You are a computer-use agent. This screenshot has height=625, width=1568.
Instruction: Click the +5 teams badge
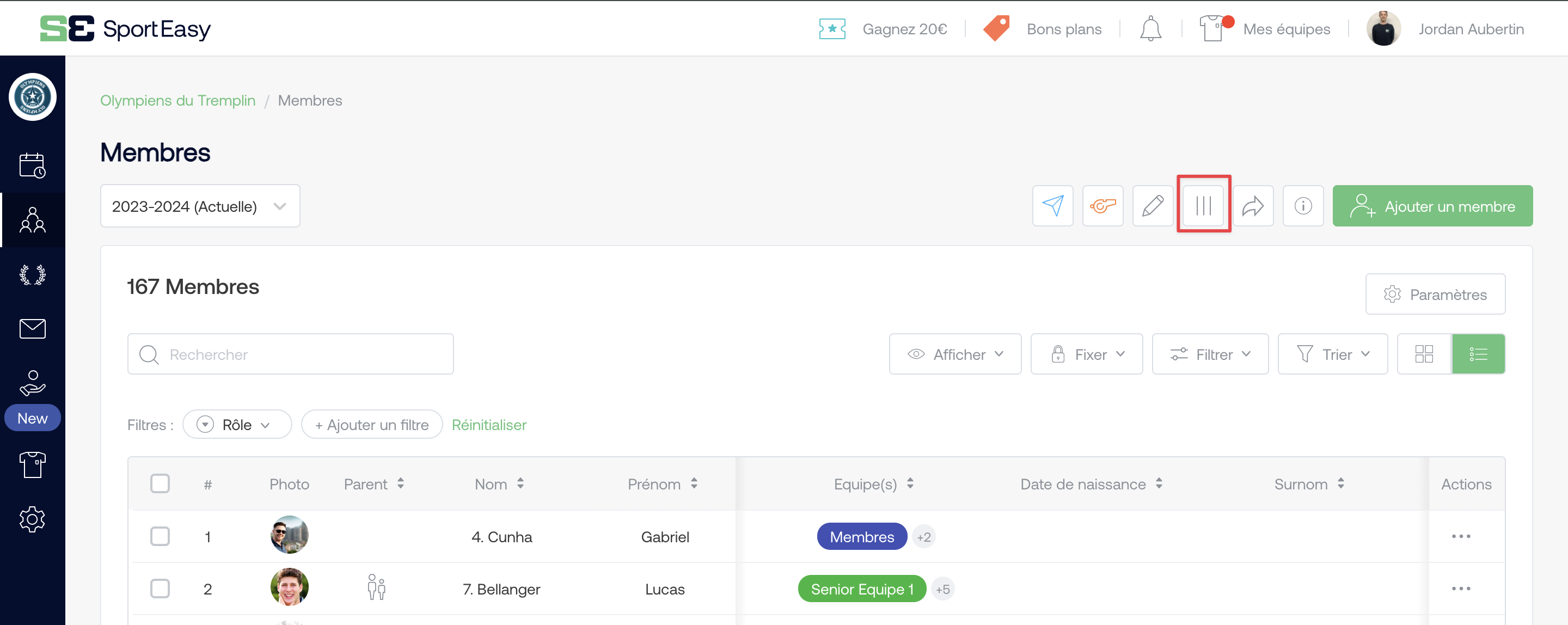coord(942,589)
